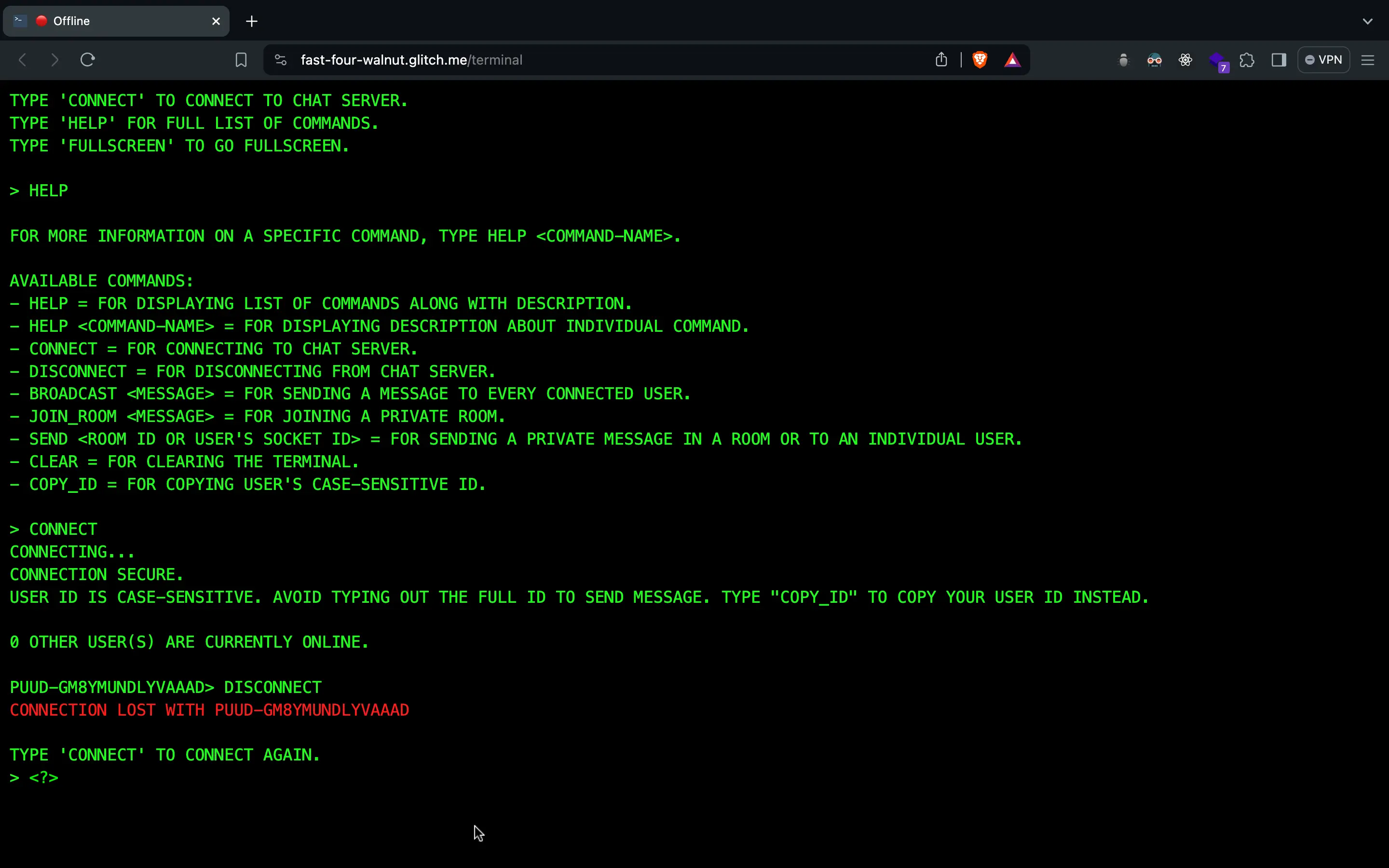Screen dimensions: 1389x868
Task: Click '0 OTHER USER(S) ARE CURRENTLY ONLINE.'
Action: click(190, 642)
